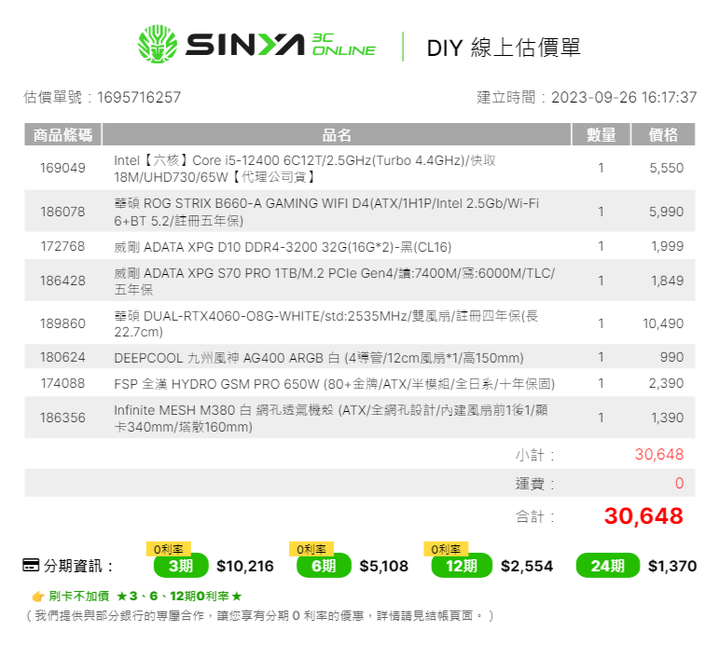Click the credit card icon beside 分期資訊

click(x=31, y=565)
